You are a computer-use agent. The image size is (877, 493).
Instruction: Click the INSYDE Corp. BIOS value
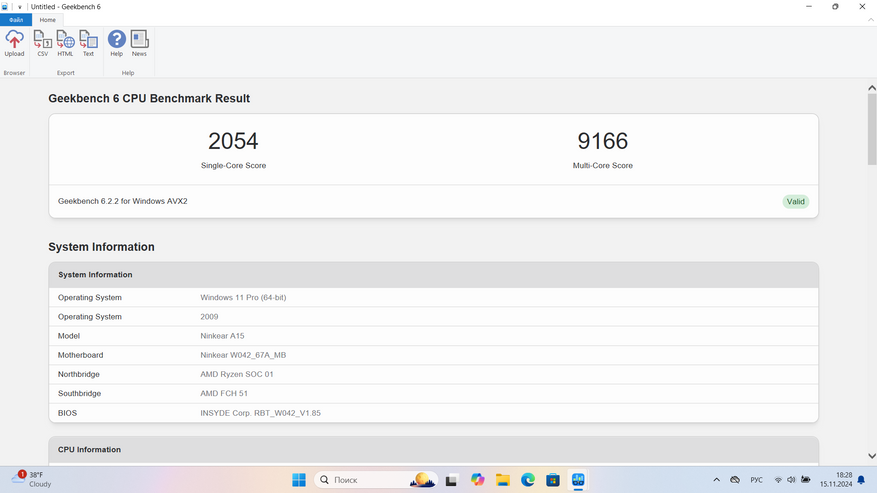pyautogui.click(x=261, y=413)
